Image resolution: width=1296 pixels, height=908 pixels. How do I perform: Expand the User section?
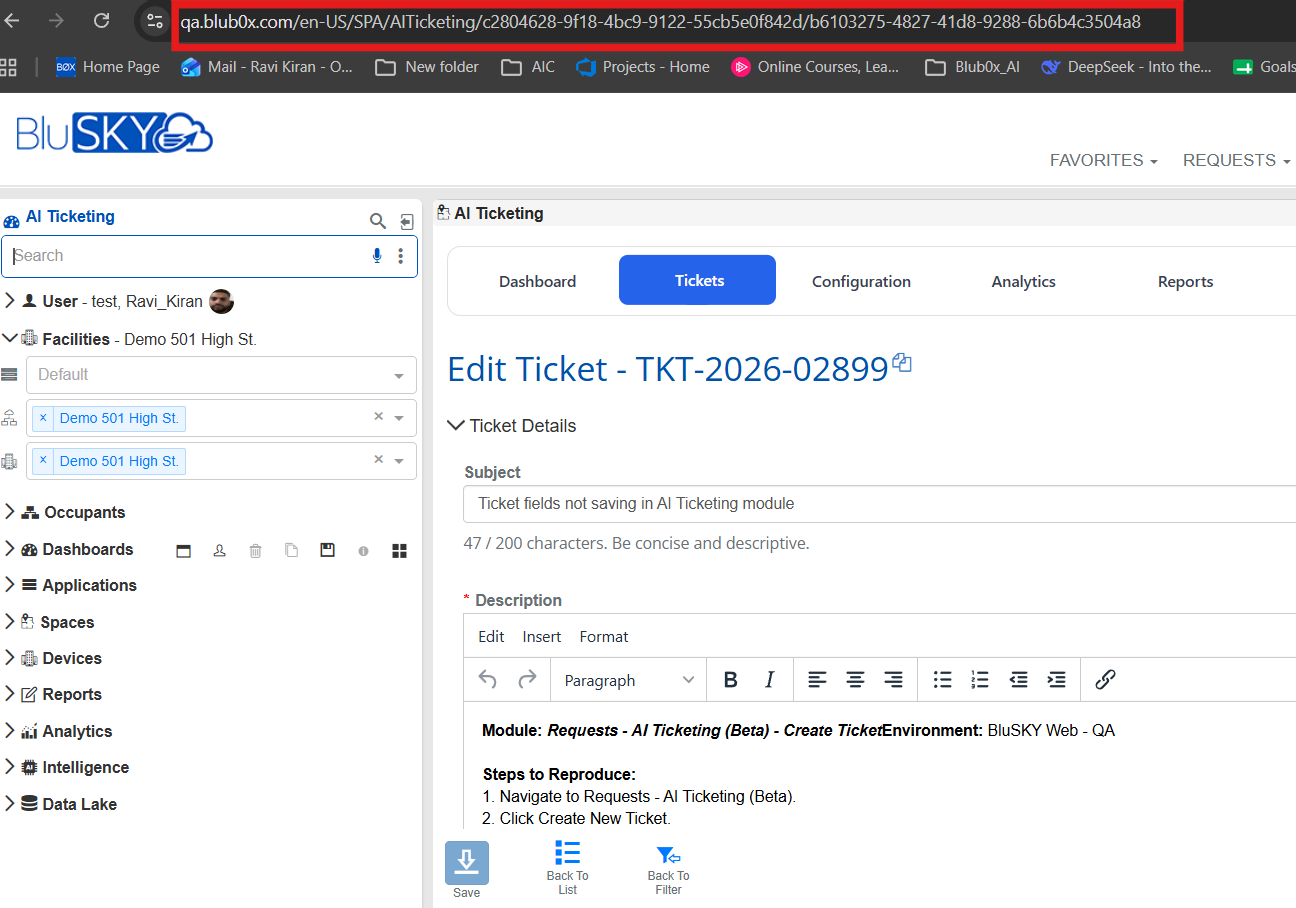[x=10, y=301]
